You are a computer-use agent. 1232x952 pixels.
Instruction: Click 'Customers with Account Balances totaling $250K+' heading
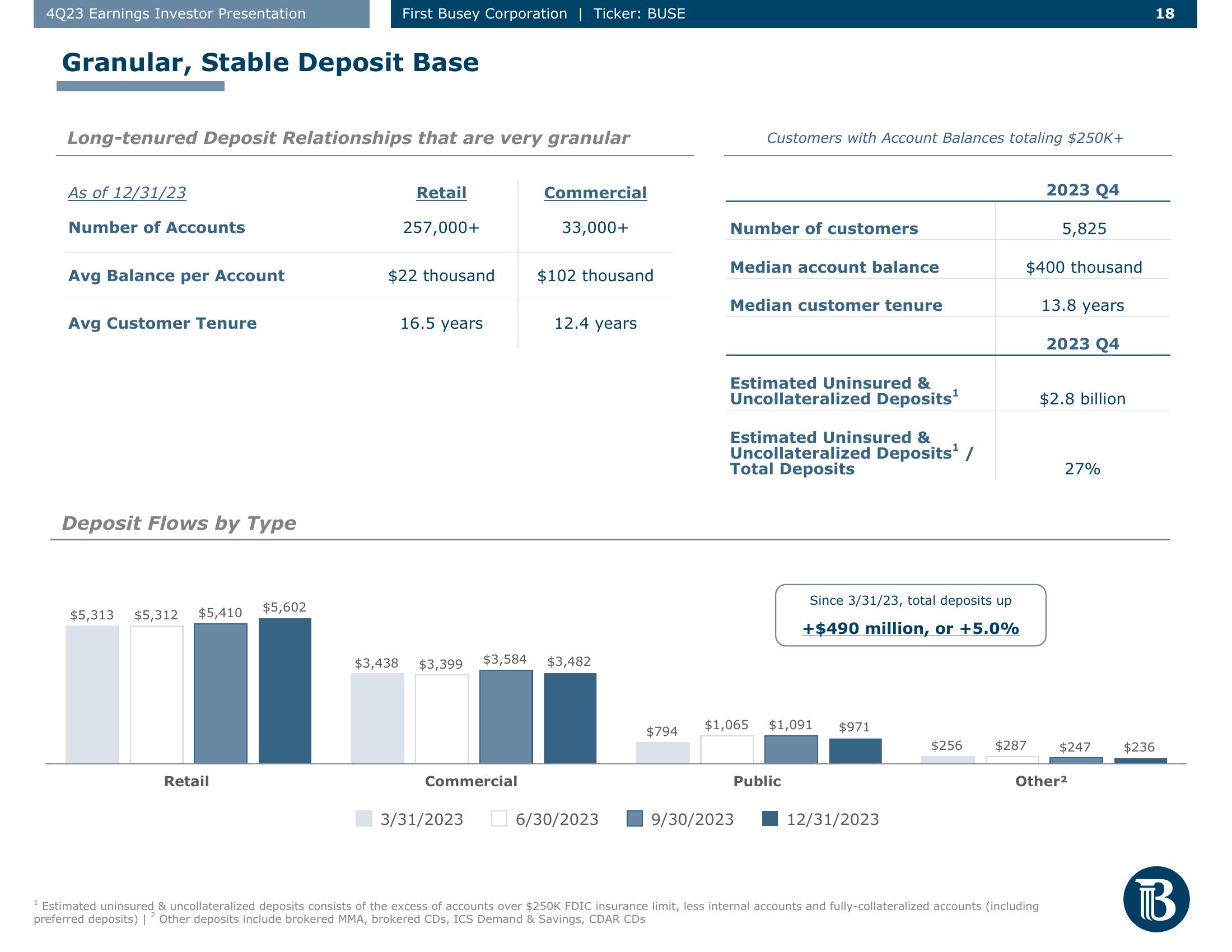tap(945, 138)
